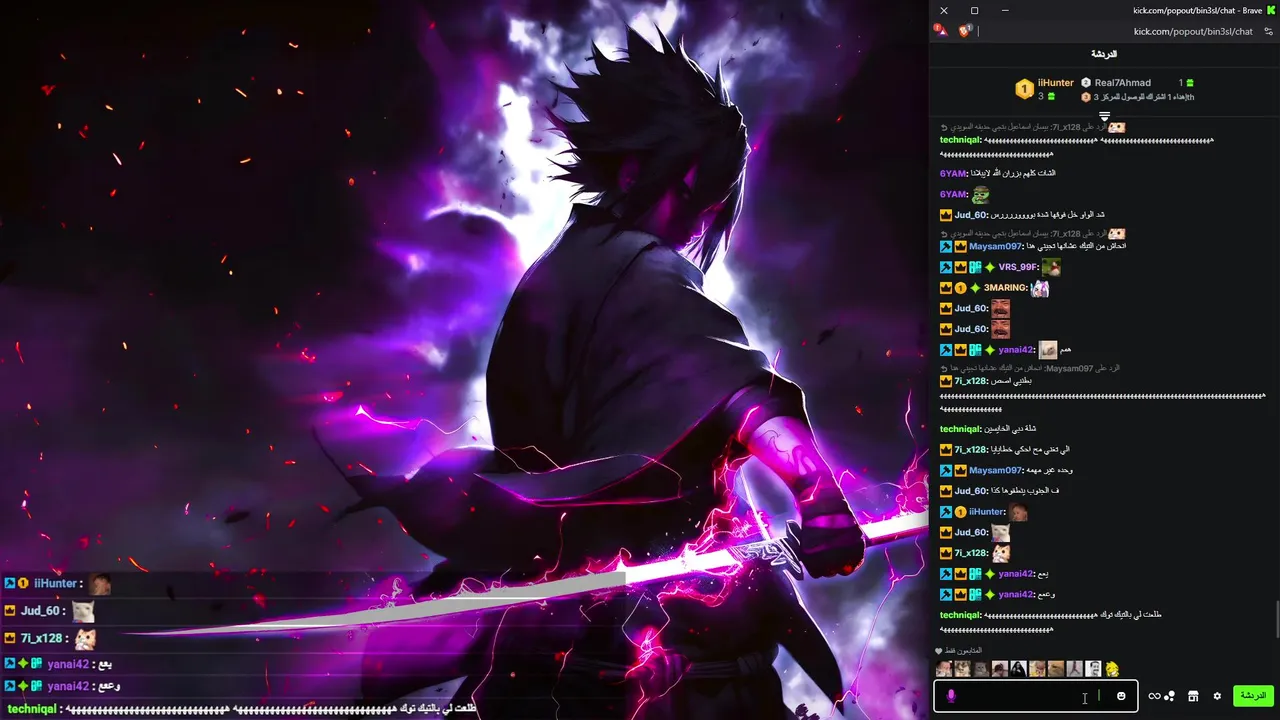Click the emote in VRS_99F message
Screen dimensions: 1280x720
1051,267
